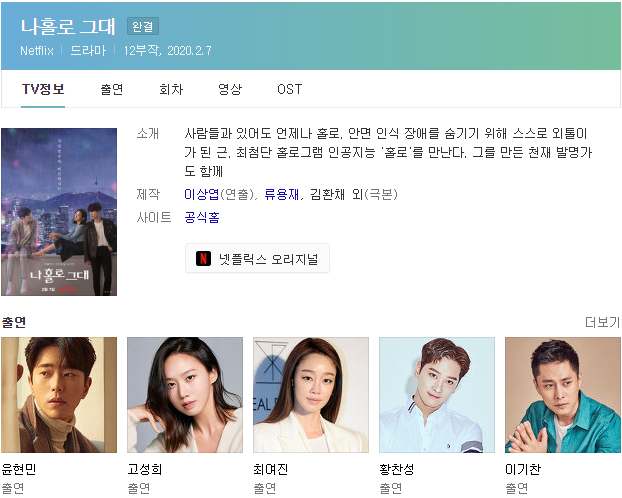Select the 영상 tab
The image size is (622, 498).
click(x=230, y=89)
